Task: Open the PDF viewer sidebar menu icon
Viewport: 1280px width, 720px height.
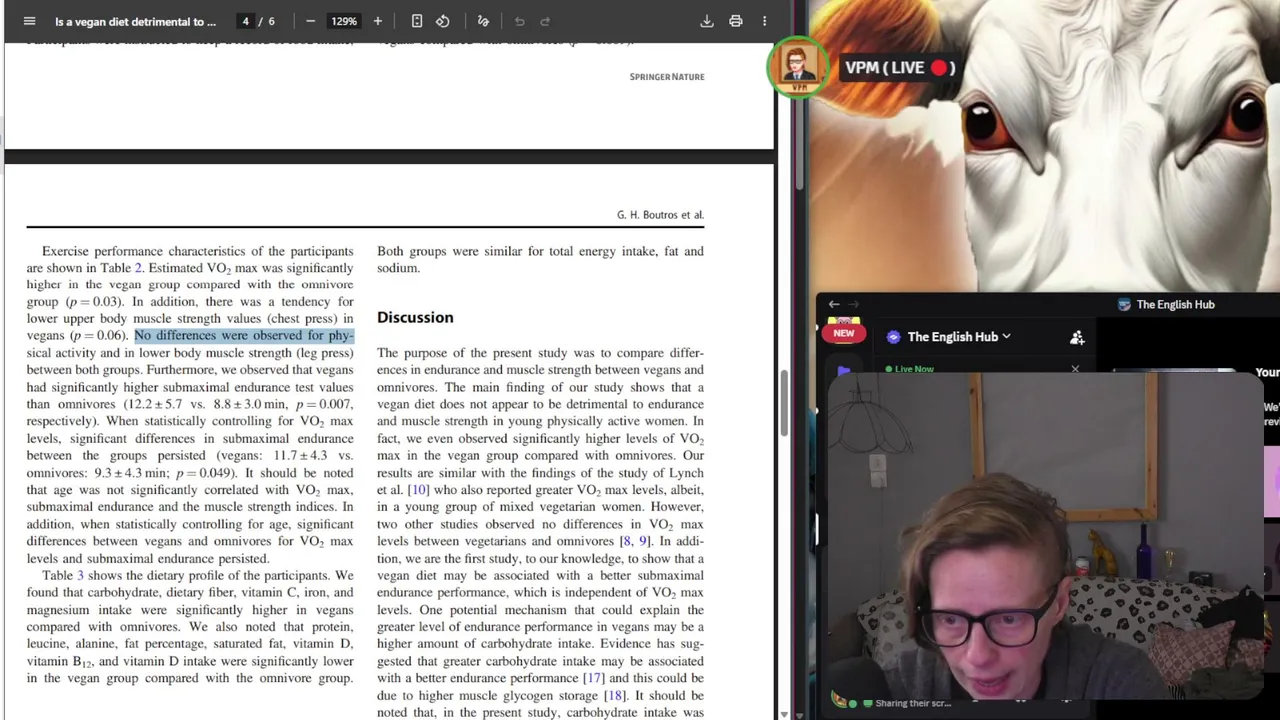Action: (x=29, y=21)
